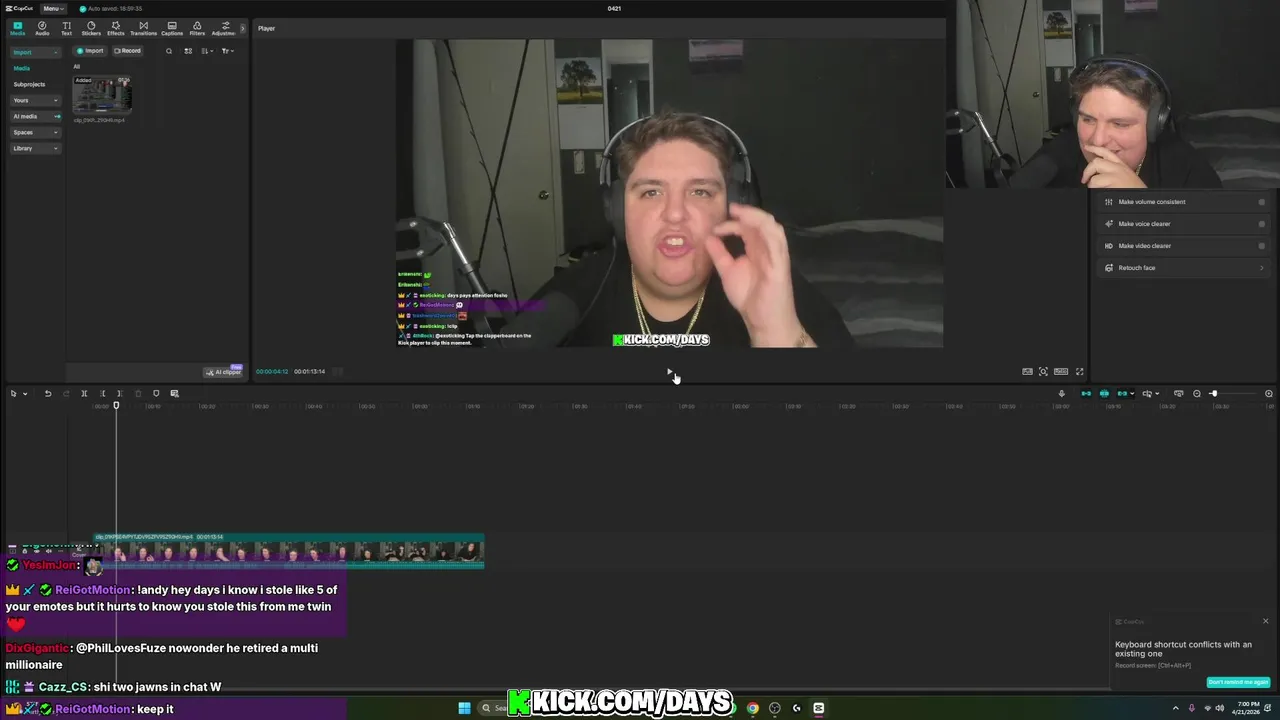Expand the Spaces section

pyautogui.click(x=36, y=132)
